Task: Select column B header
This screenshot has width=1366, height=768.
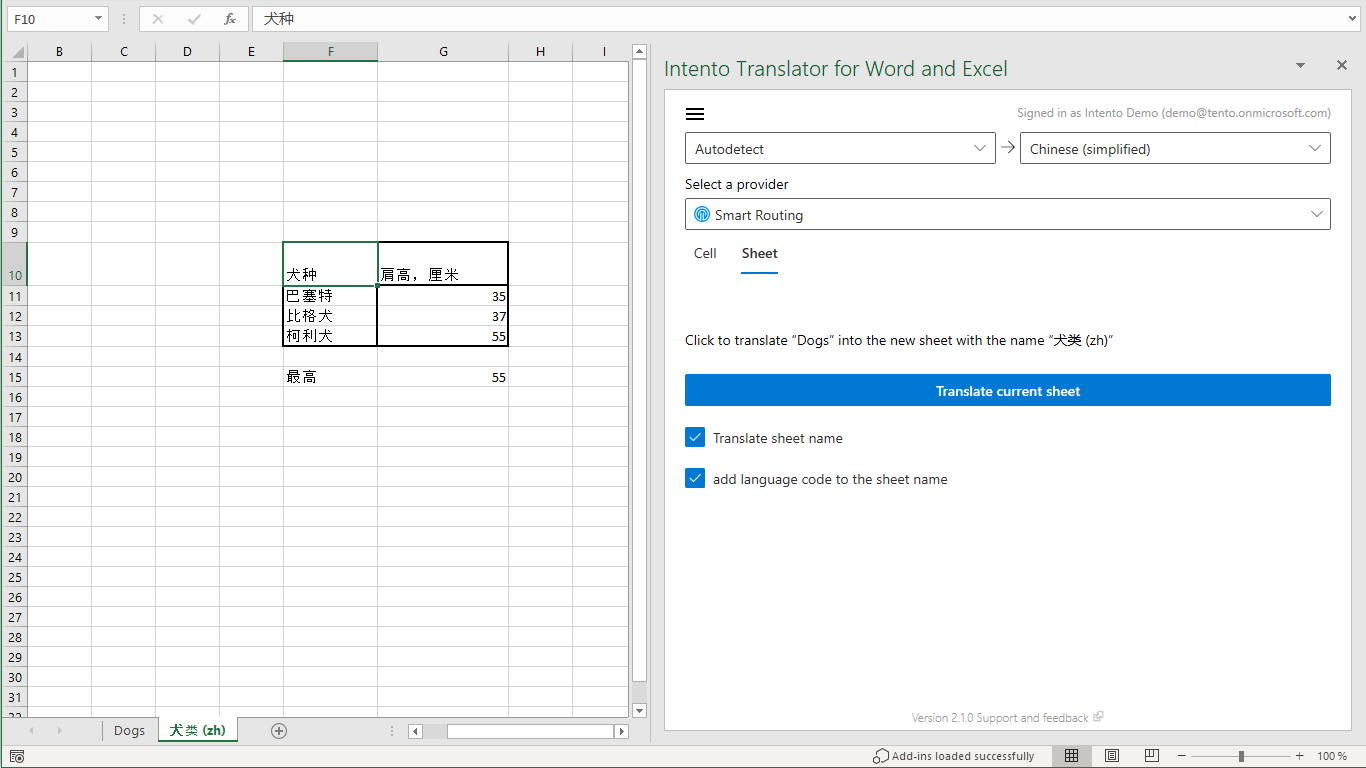Action: coord(59,52)
